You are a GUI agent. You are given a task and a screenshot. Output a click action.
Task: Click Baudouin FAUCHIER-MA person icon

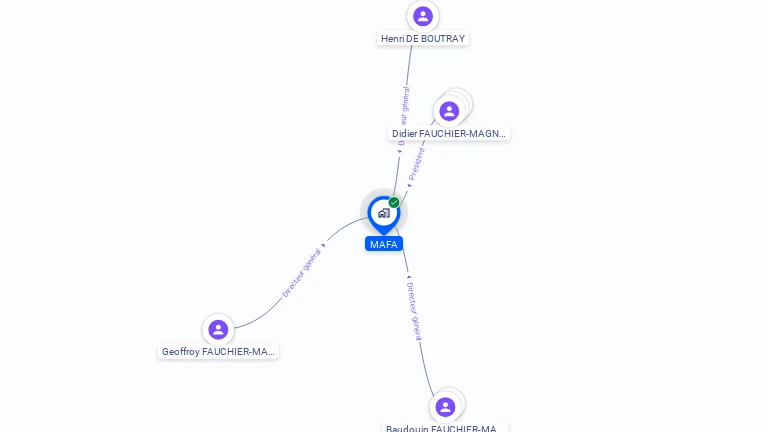coord(445,407)
